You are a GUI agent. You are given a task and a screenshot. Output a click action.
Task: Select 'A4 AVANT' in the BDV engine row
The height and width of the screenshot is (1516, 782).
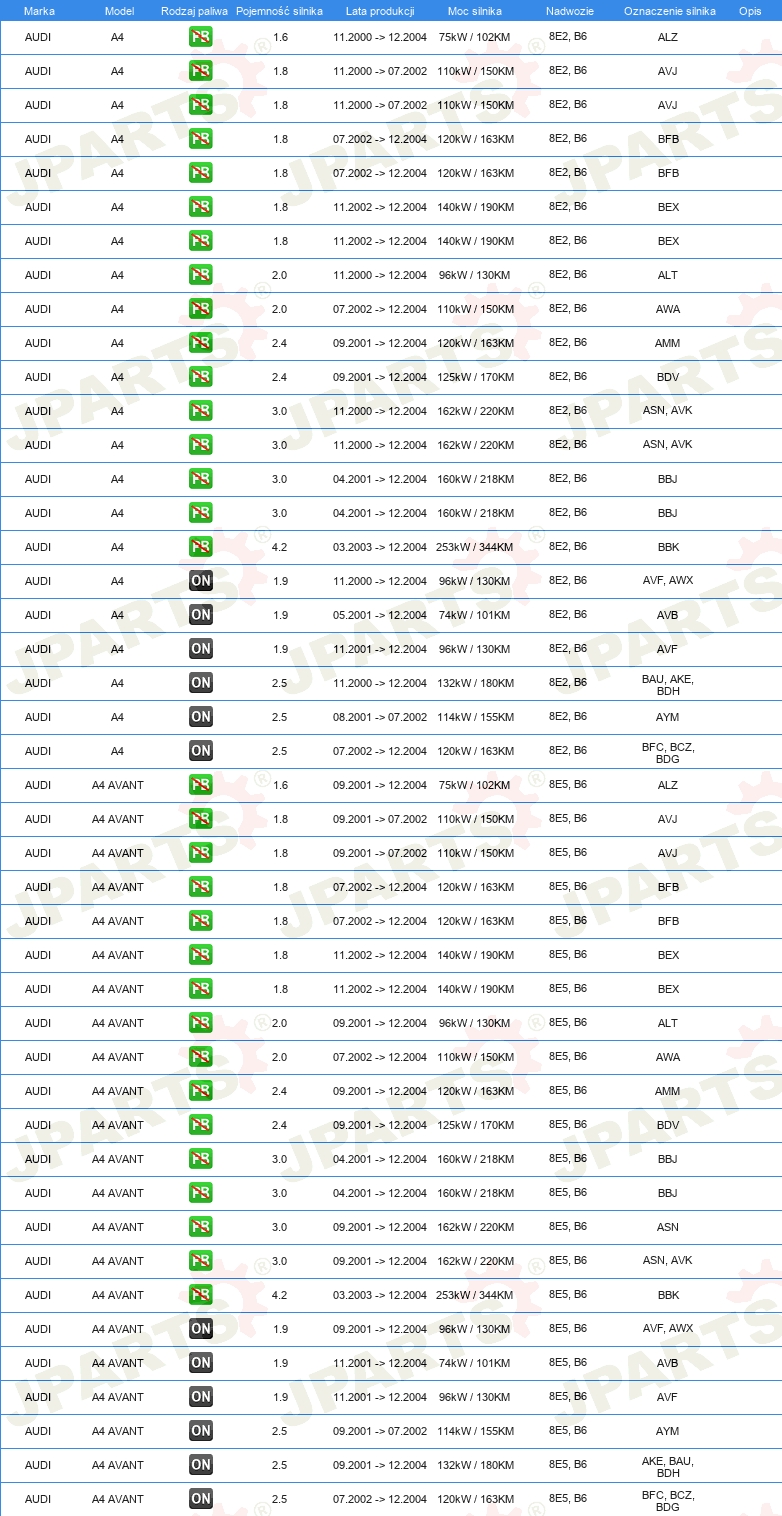pos(118,1126)
